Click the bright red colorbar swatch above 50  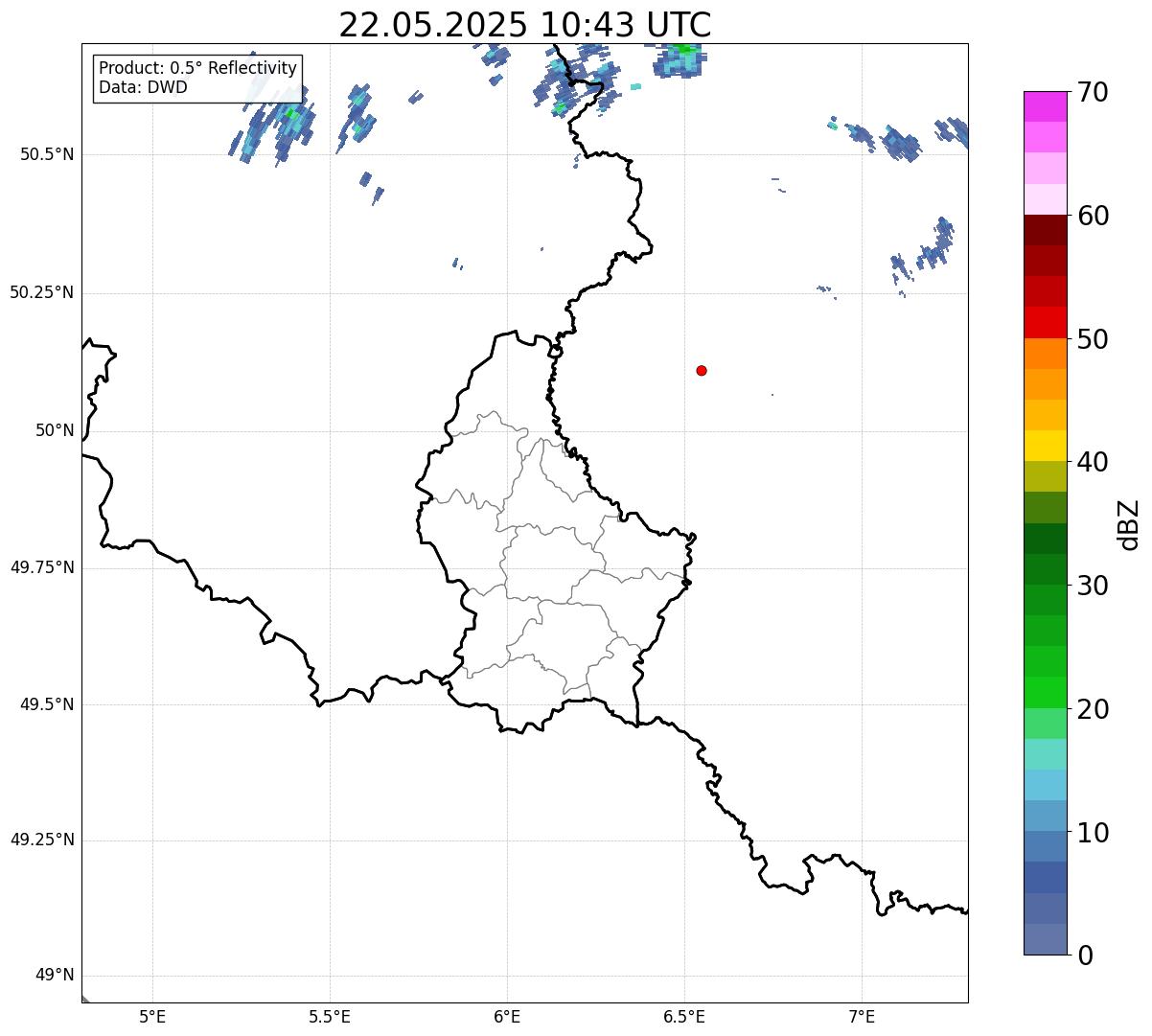click(1045, 322)
